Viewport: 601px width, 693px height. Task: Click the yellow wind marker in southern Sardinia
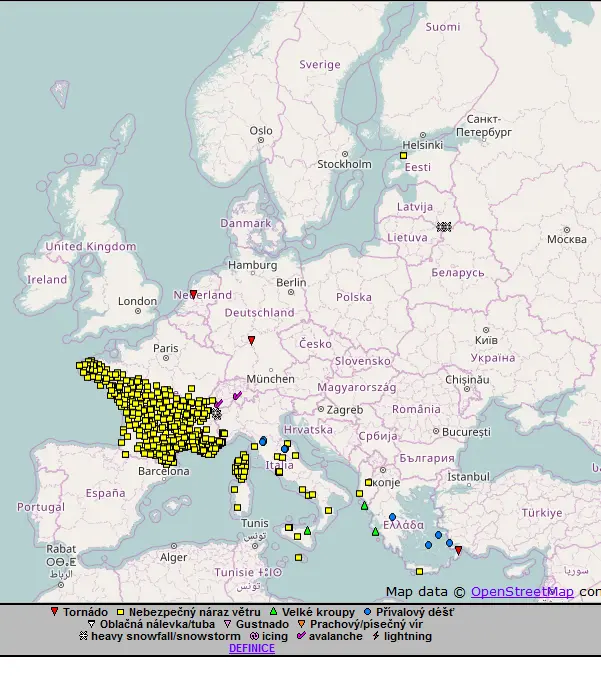[x=238, y=507]
